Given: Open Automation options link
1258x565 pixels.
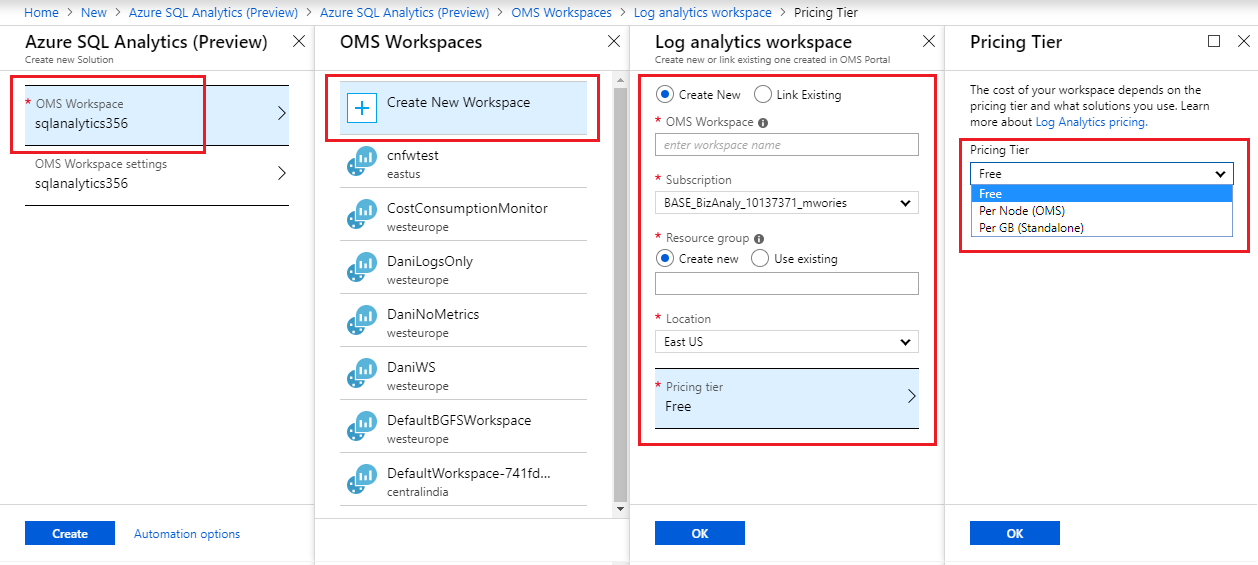Looking at the screenshot, I should tap(187, 534).
